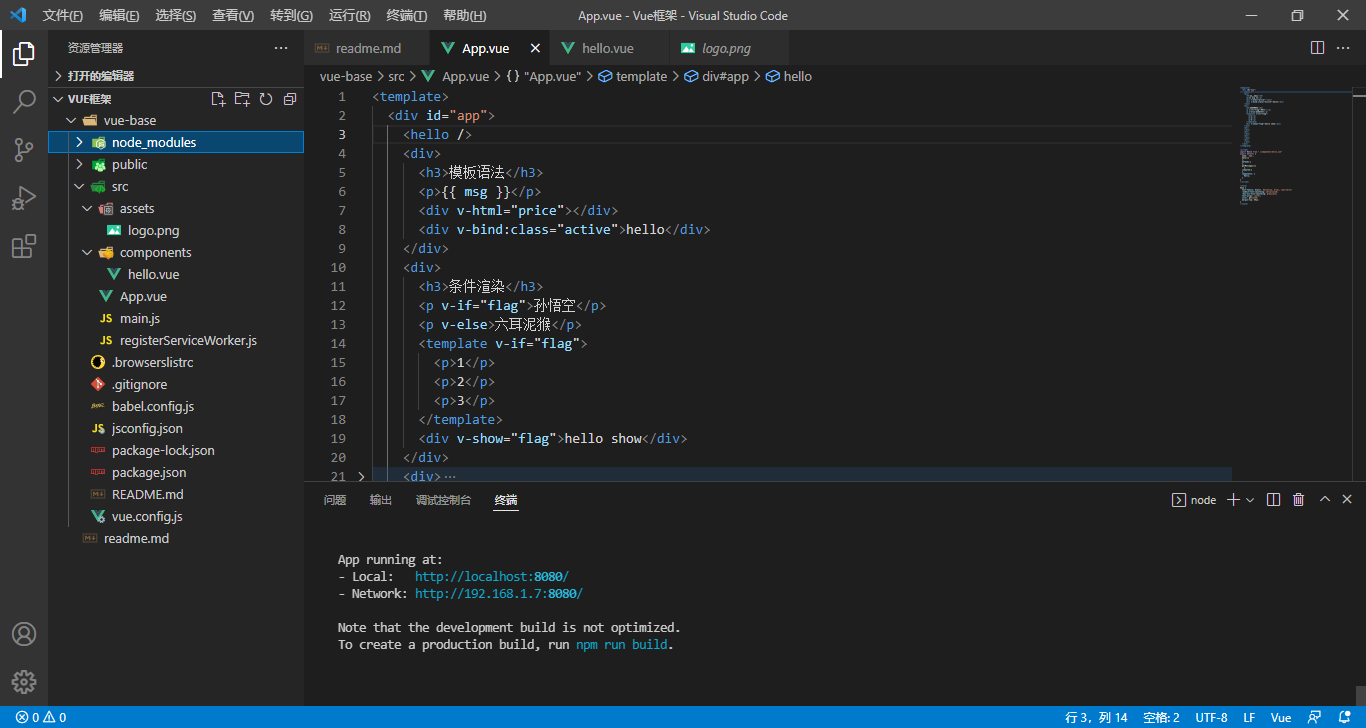Screen dimensions: 1366x728
Task: Switch to the 问题 panel tab
Action: (x=335, y=500)
